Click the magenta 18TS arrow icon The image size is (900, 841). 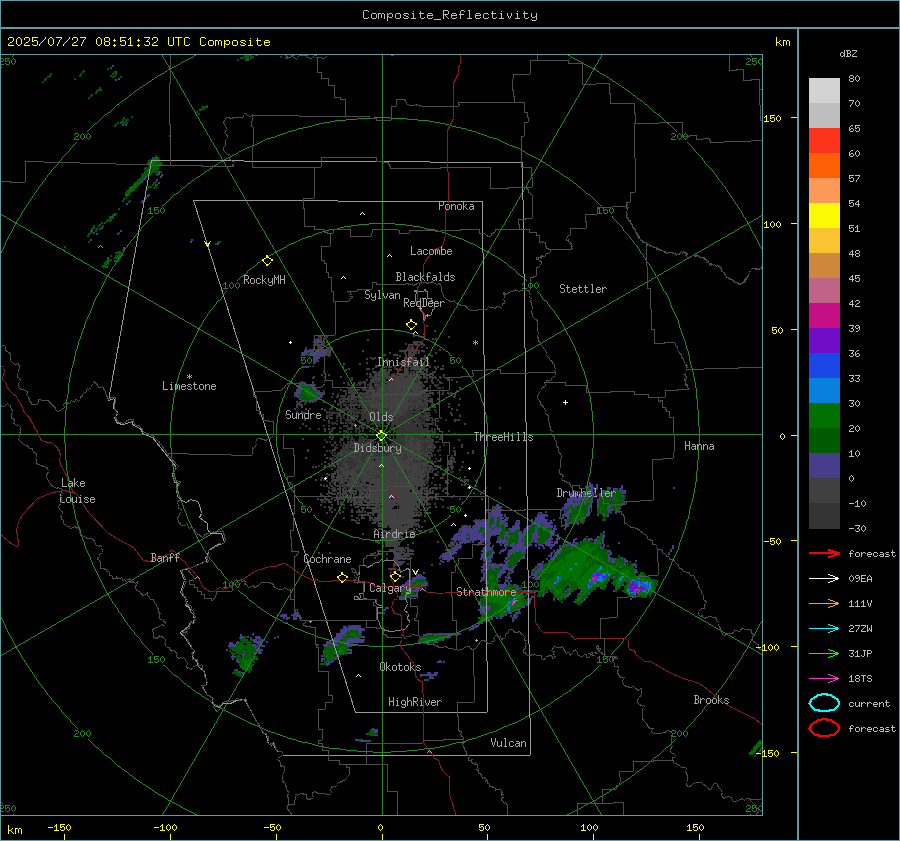(824, 679)
